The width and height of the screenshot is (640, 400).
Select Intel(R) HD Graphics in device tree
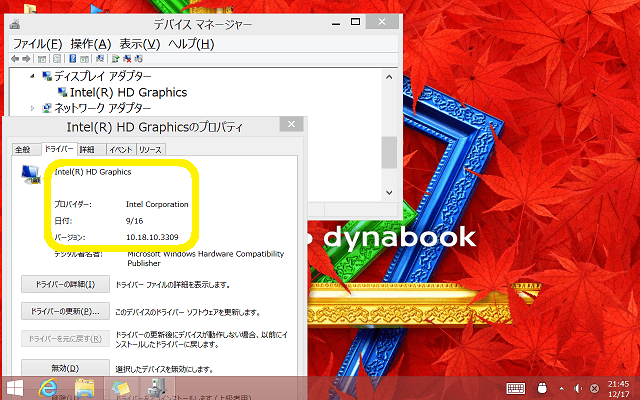click(x=128, y=93)
